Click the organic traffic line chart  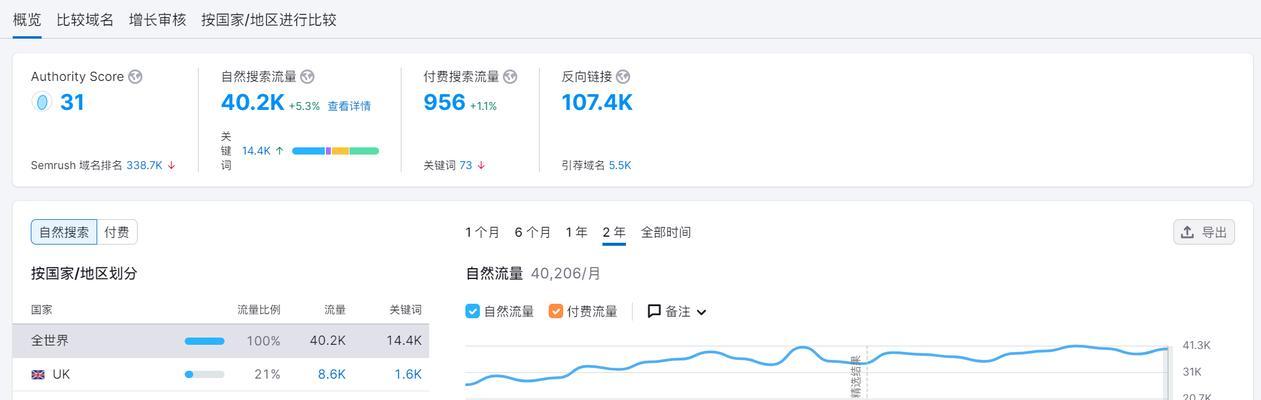tap(817, 366)
